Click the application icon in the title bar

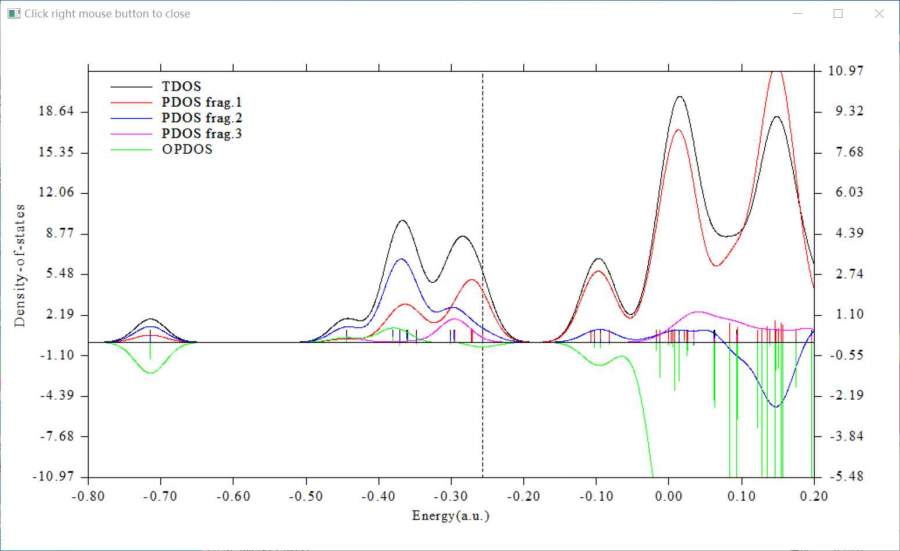pyautogui.click(x=13, y=14)
